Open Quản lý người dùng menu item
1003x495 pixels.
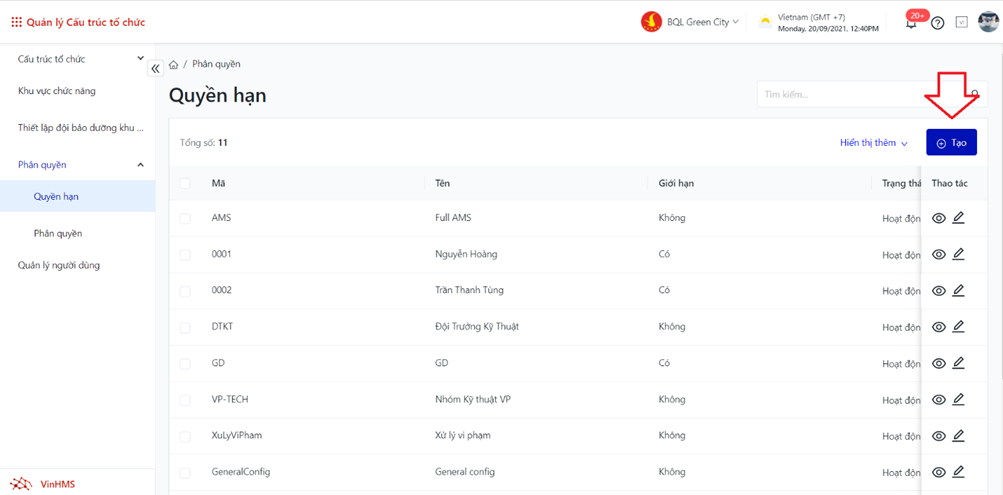click(x=59, y=265)
